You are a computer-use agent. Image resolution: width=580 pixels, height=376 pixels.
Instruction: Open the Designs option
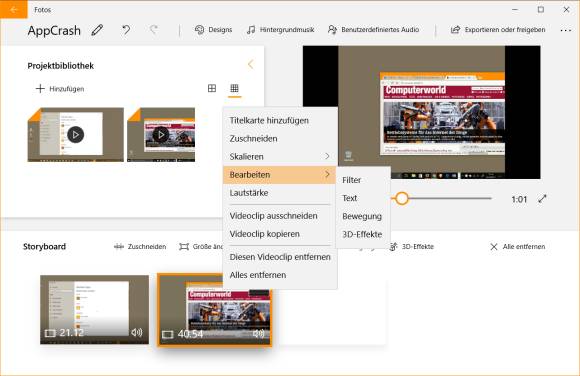pos(213,30)
